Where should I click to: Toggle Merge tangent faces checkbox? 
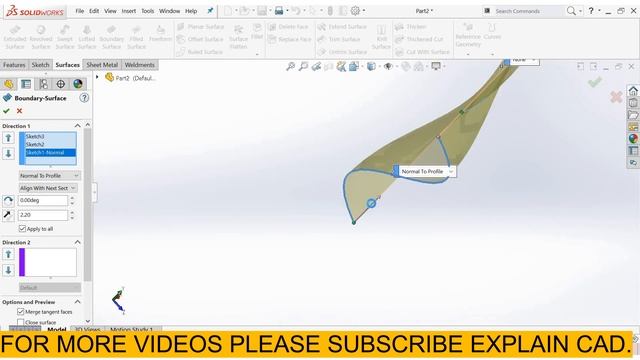click(20, 312)
